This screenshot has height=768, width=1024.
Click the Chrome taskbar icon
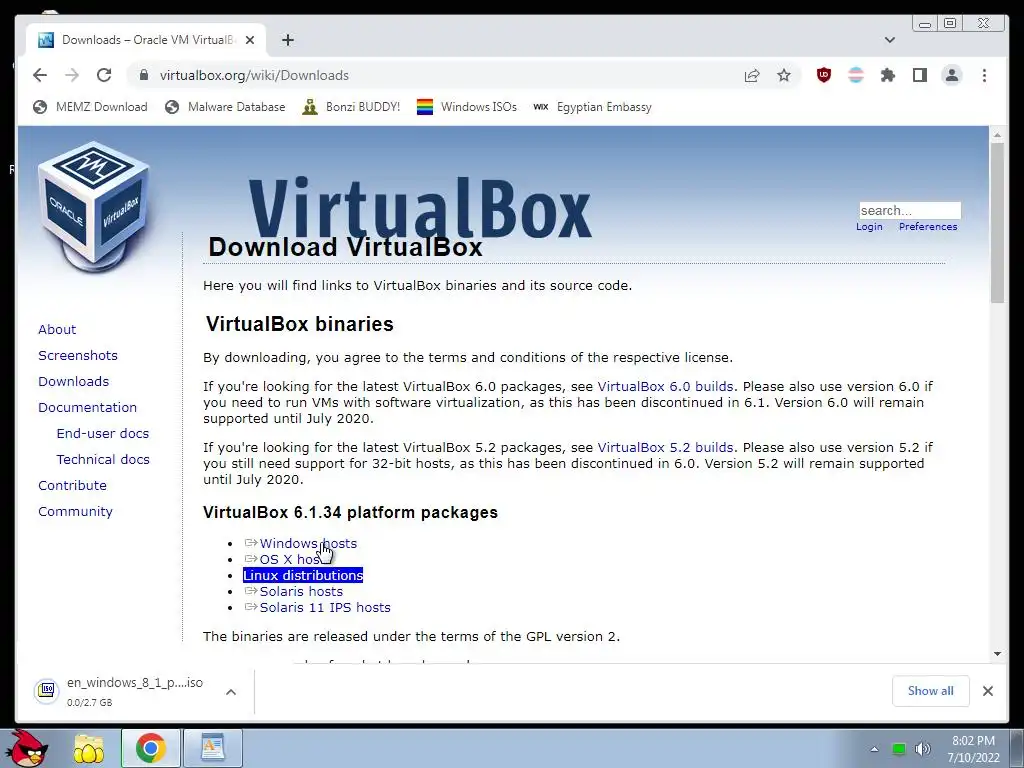tap(150, 748)
